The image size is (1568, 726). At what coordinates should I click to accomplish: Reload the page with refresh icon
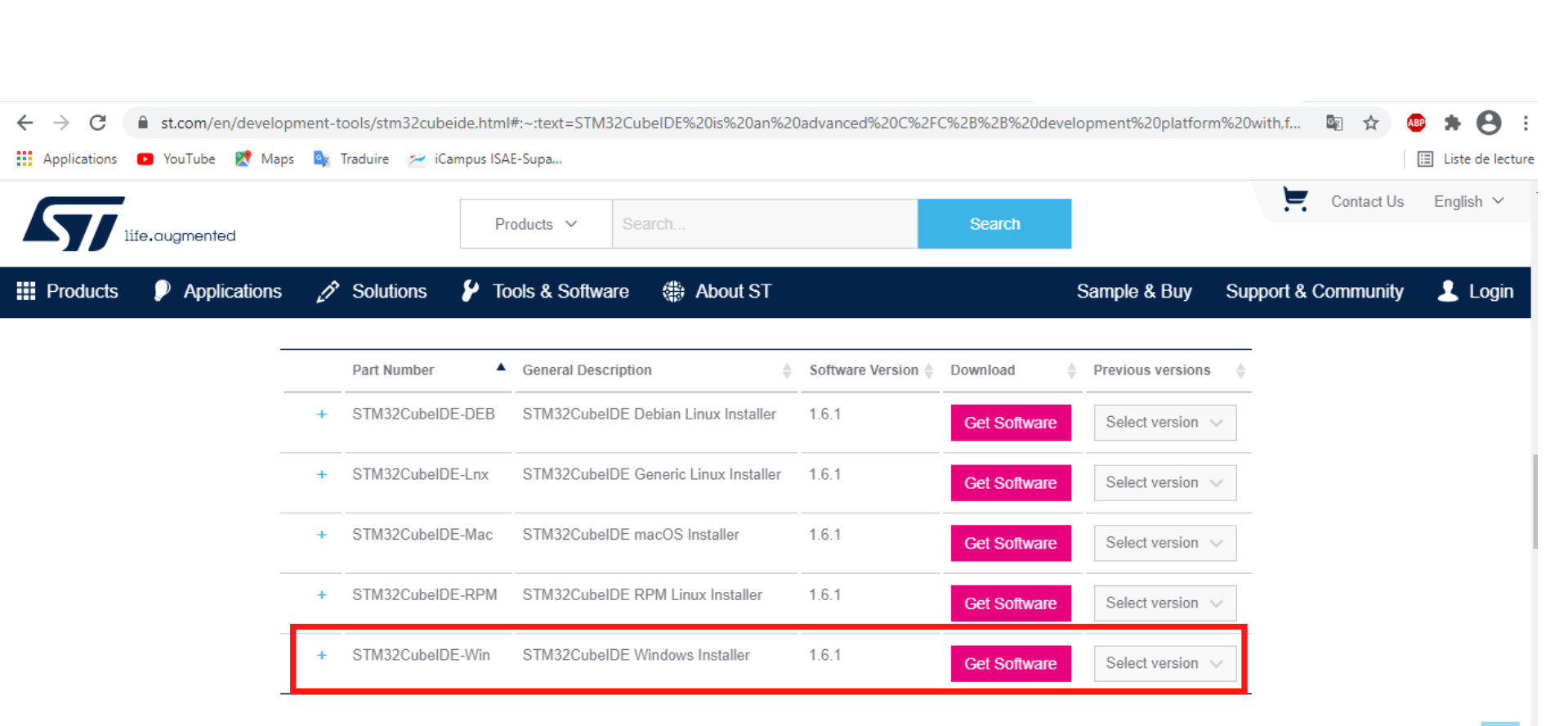coord(97,123)
